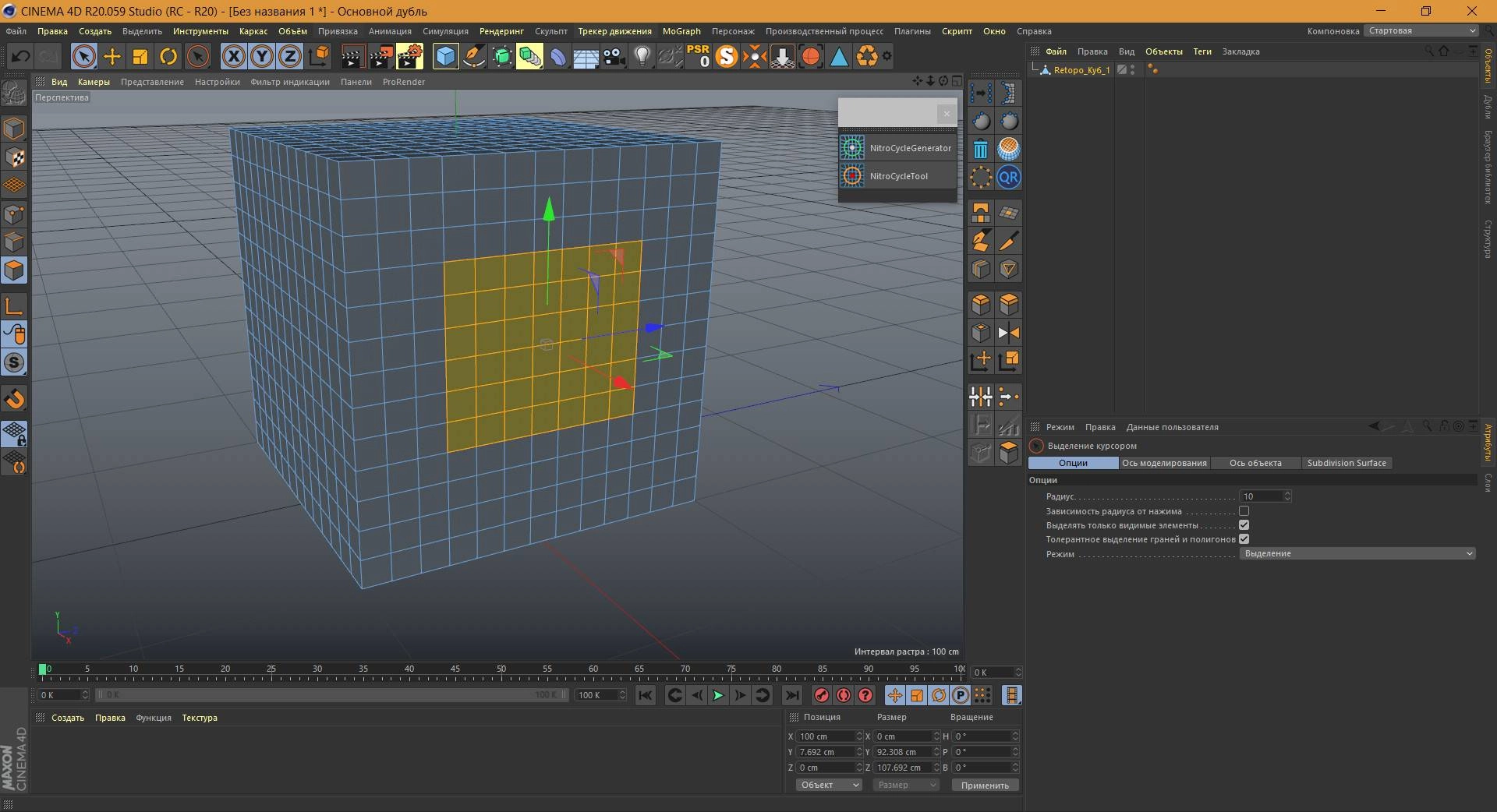Screen dimensions: 1497x812
Task: Toggle Retopo_Куб_1 visibility dots
Action: pos(1132,70)
